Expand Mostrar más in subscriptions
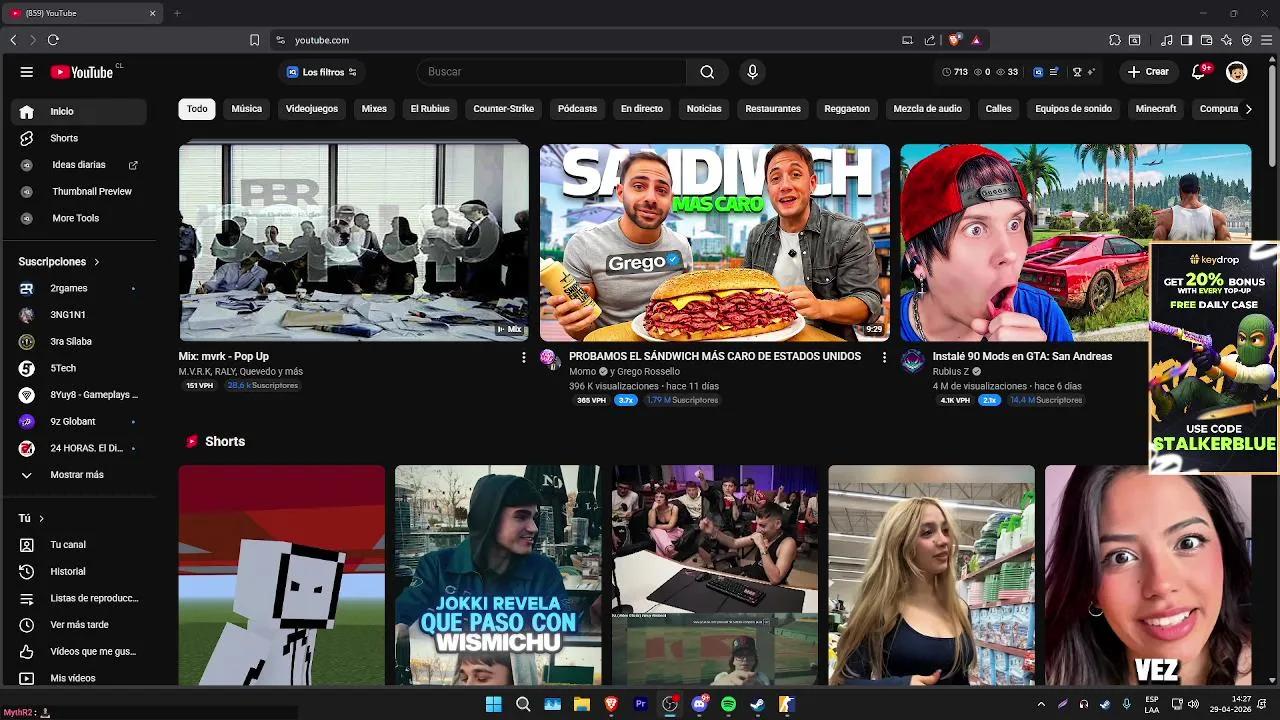The height and width of the screenshot is (720, 1280). [x=75, y=475]
